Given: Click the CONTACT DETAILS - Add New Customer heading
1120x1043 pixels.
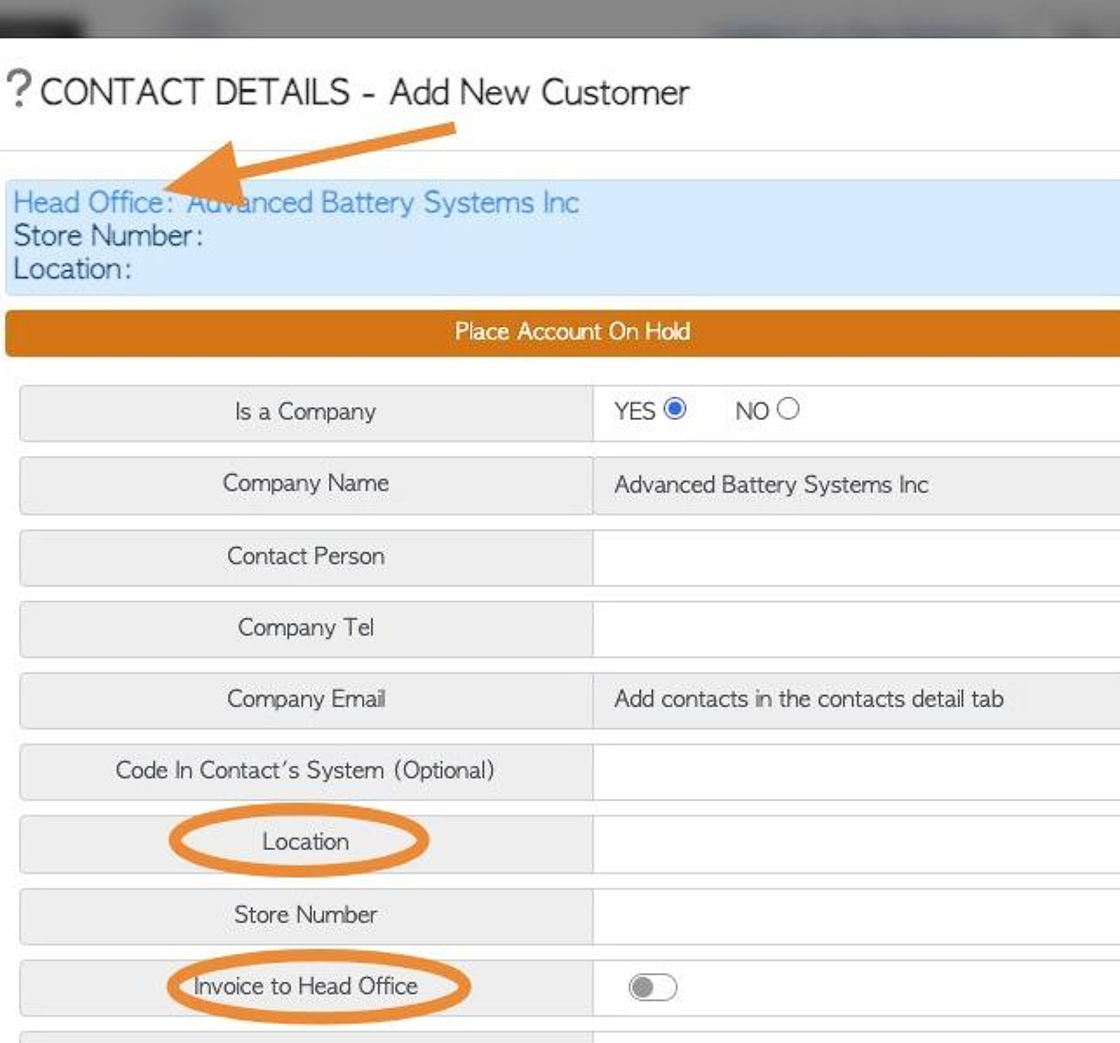Looking at the screenshot, I should tap(364, 92).
